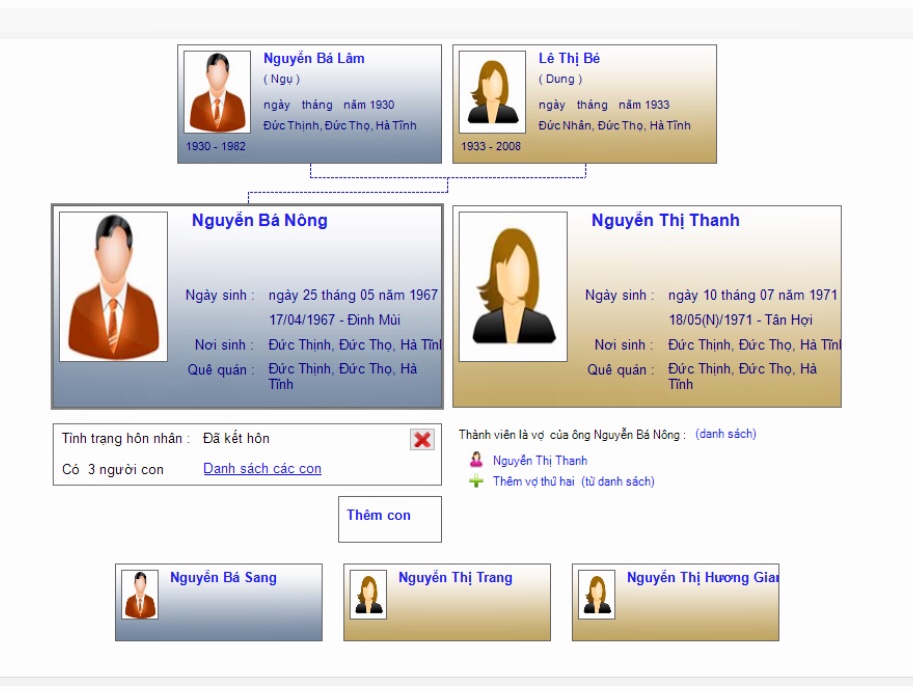This screenshot has width=913, height=691.
Task: Click Lê Thị Bé's year năm 1933 text
Action: pyautogui.click(x=644, y=105)
